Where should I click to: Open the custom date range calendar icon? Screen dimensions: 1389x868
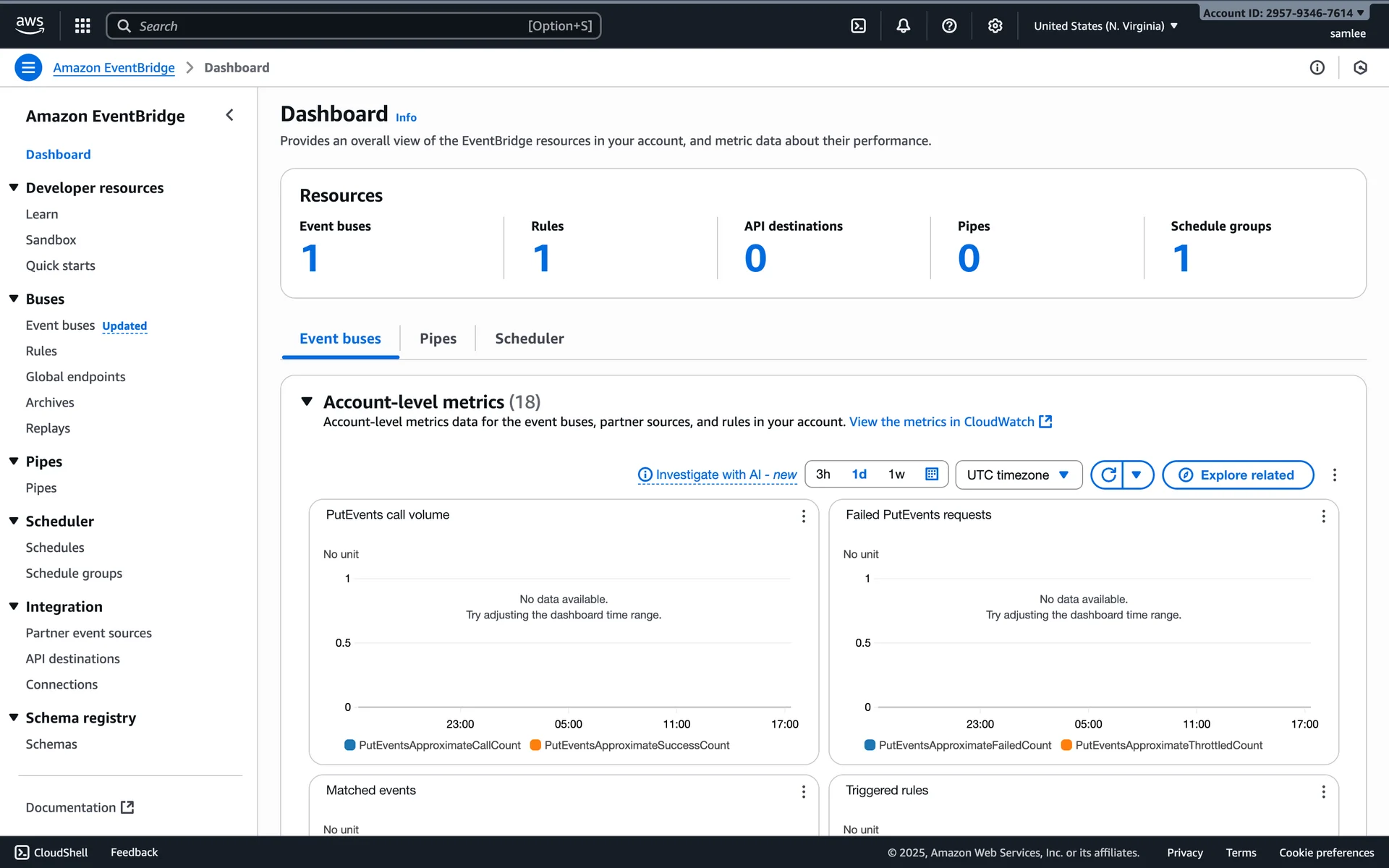click(x=932, y=475)
